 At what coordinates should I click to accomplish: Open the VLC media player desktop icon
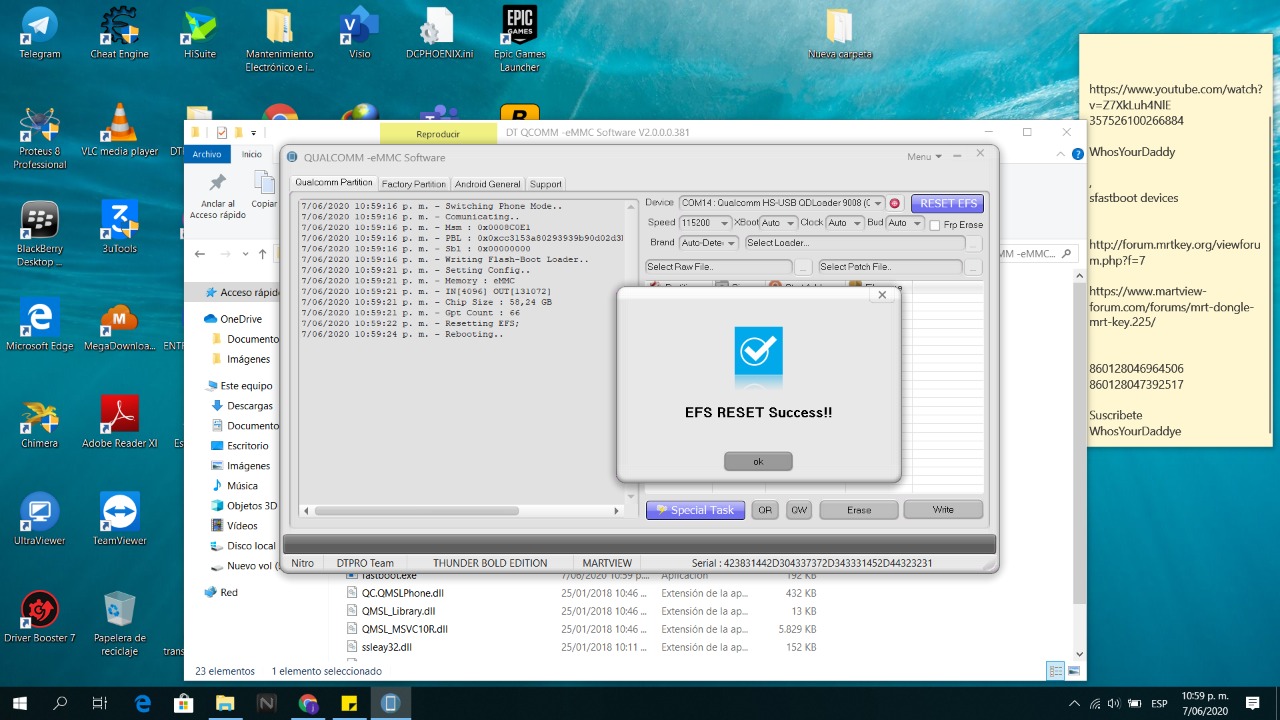[x=119, y=130]
